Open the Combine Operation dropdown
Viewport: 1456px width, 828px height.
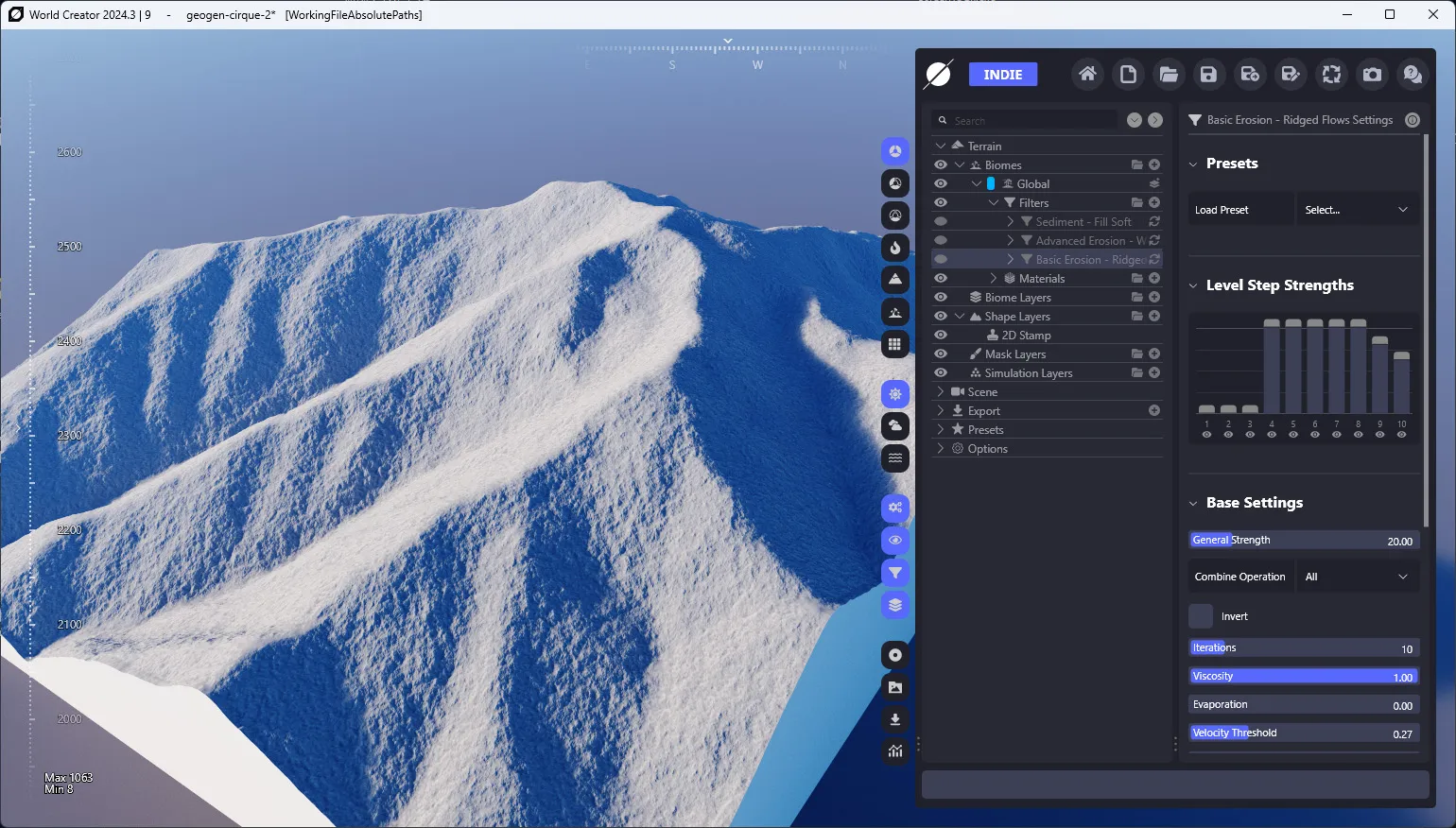1357,577
